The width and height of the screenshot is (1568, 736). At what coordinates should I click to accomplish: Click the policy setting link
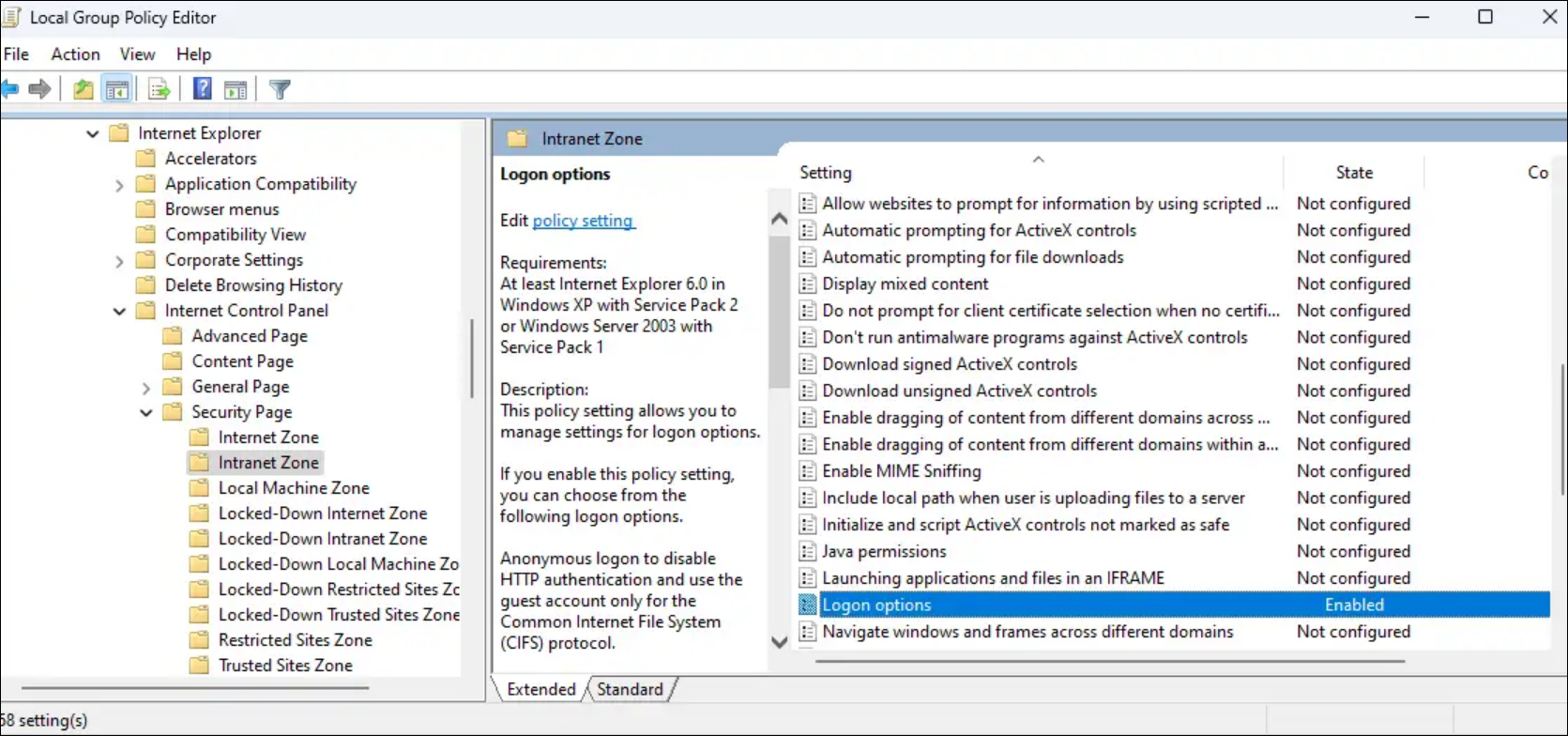tap(583, 221)
